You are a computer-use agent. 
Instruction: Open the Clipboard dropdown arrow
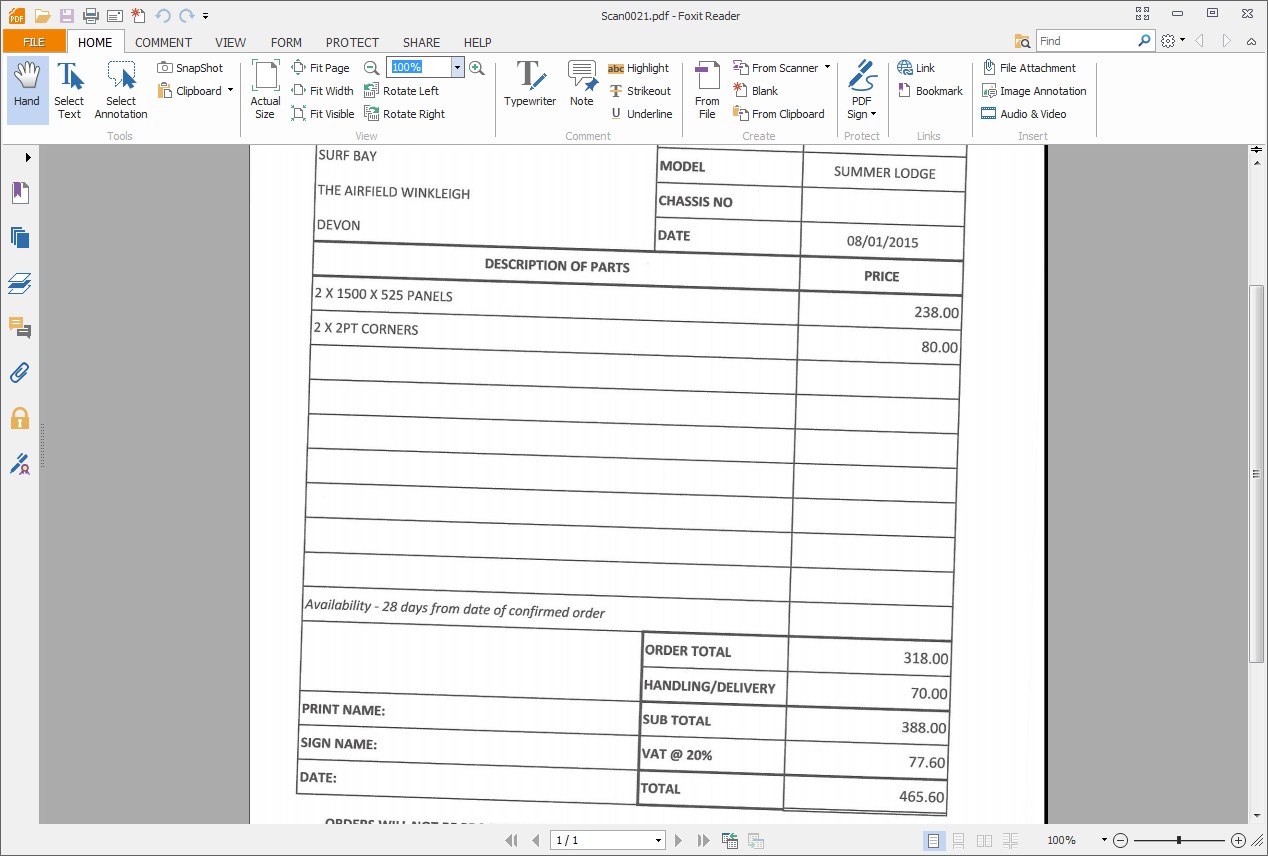(x=230, y=91)
